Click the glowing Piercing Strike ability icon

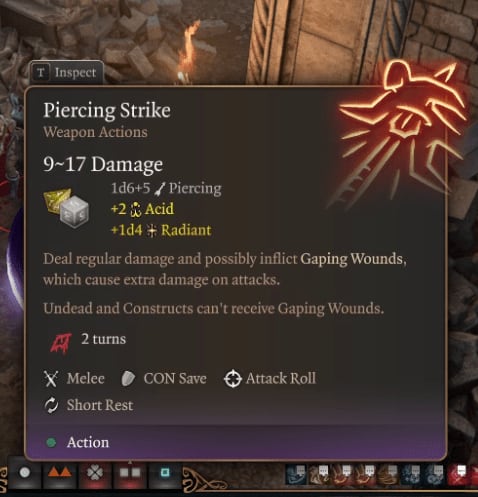402,129
